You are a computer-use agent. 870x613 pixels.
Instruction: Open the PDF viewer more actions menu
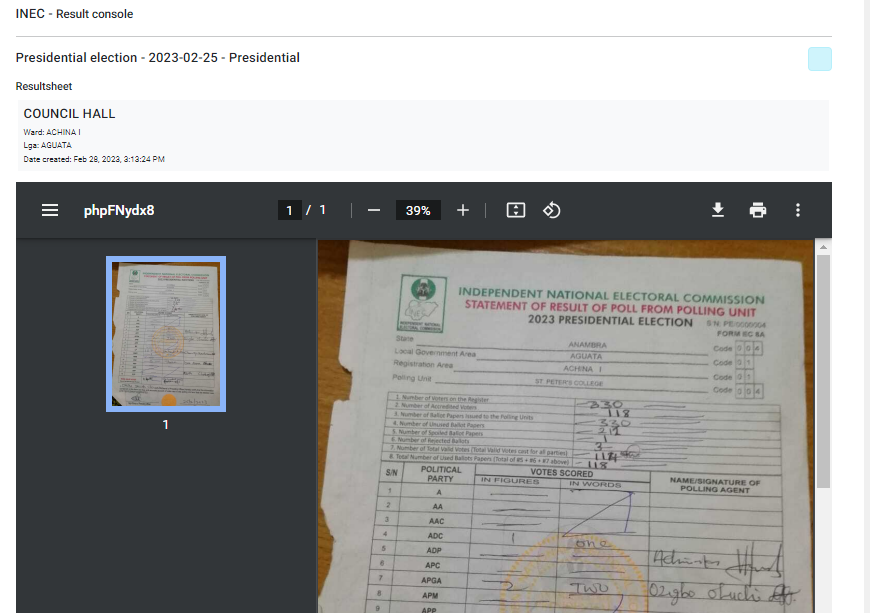(x=798, y=210)
